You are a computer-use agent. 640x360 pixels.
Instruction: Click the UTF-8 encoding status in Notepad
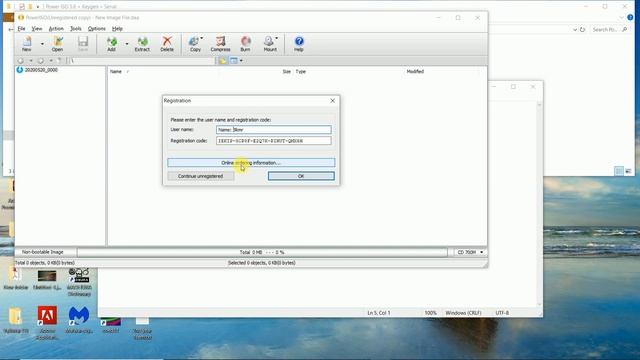(x=502, y=313)
